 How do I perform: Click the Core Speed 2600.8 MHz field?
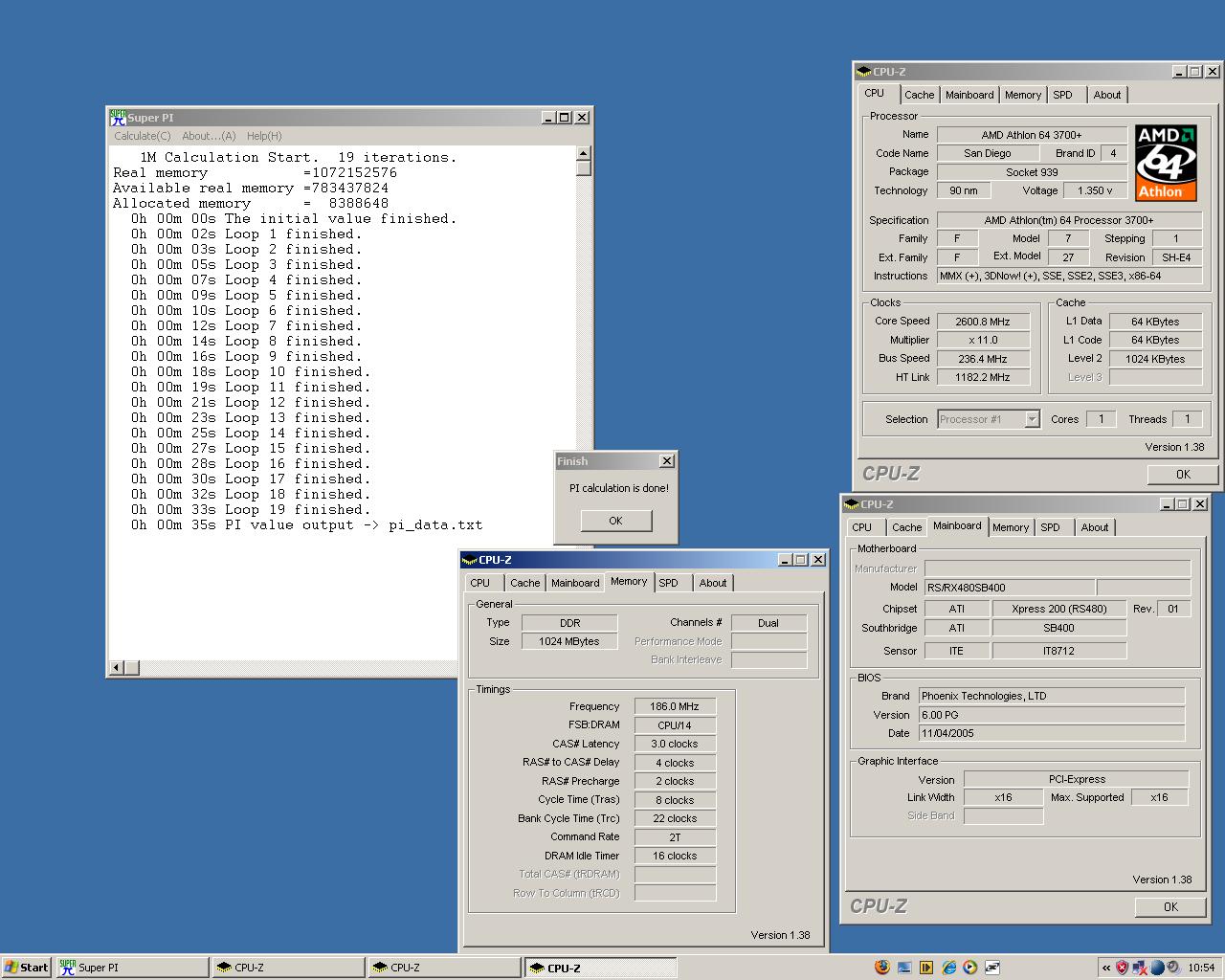983,322
